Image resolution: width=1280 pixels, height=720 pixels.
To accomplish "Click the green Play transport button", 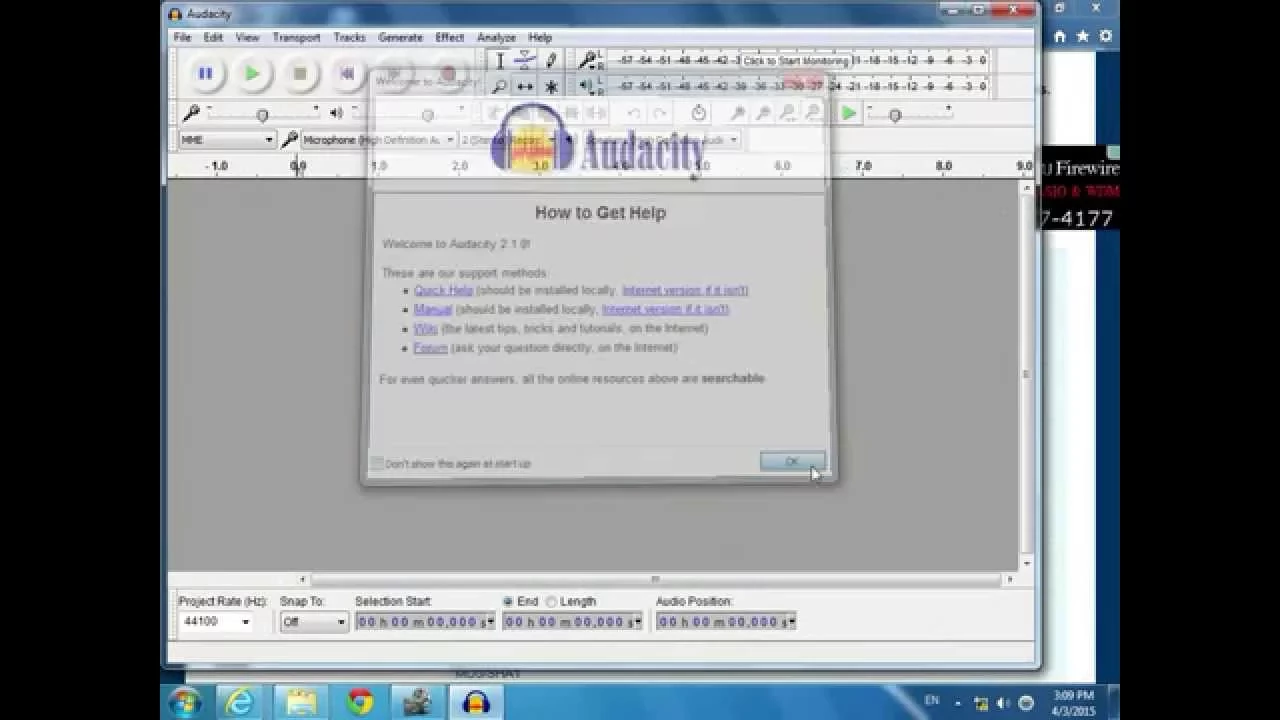I will coord(253,74).
